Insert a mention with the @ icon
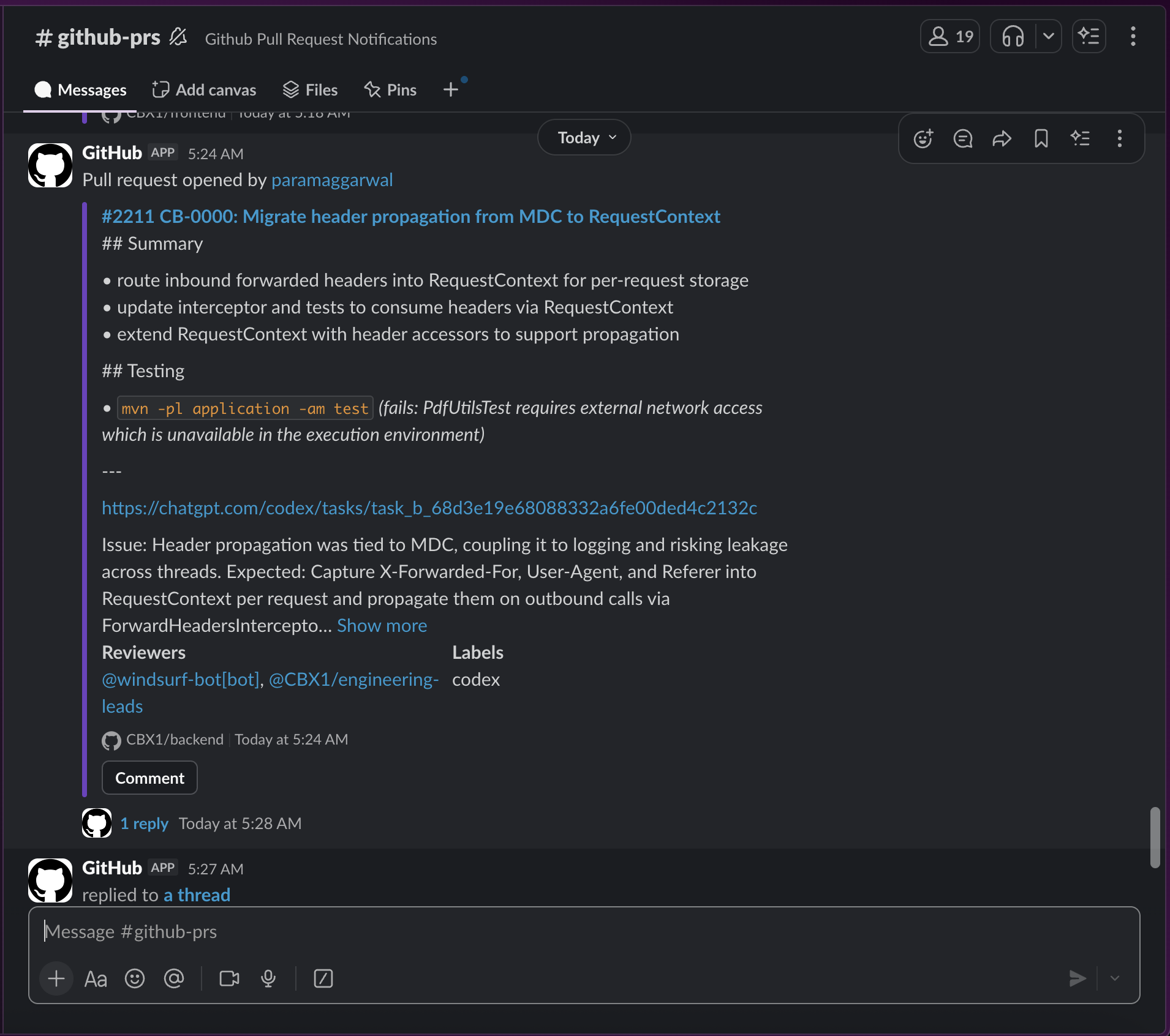 click(x=174, y=978)
